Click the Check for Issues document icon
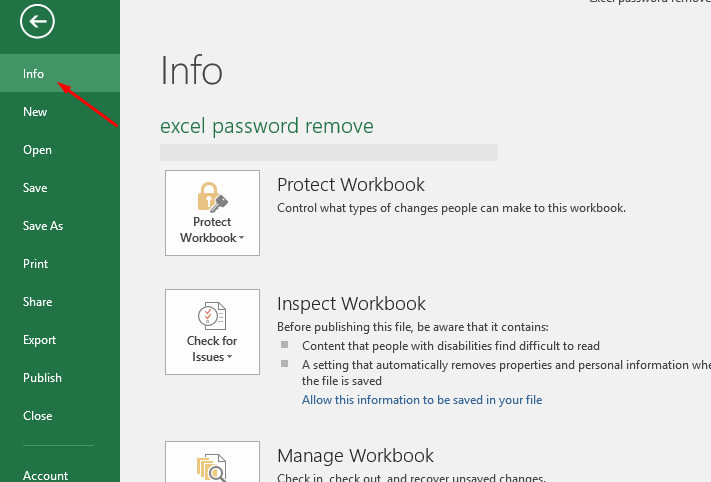Screen dimensions: 711x482 [x=212, y=315]
